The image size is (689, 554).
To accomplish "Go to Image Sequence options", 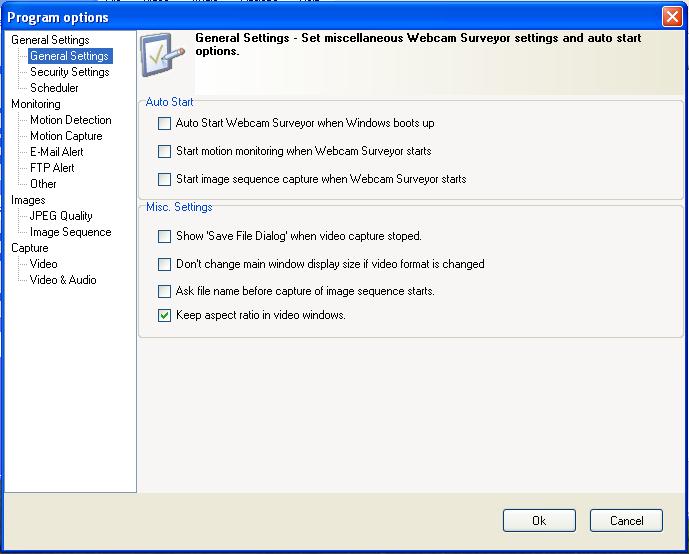I will tap(70, 232).
